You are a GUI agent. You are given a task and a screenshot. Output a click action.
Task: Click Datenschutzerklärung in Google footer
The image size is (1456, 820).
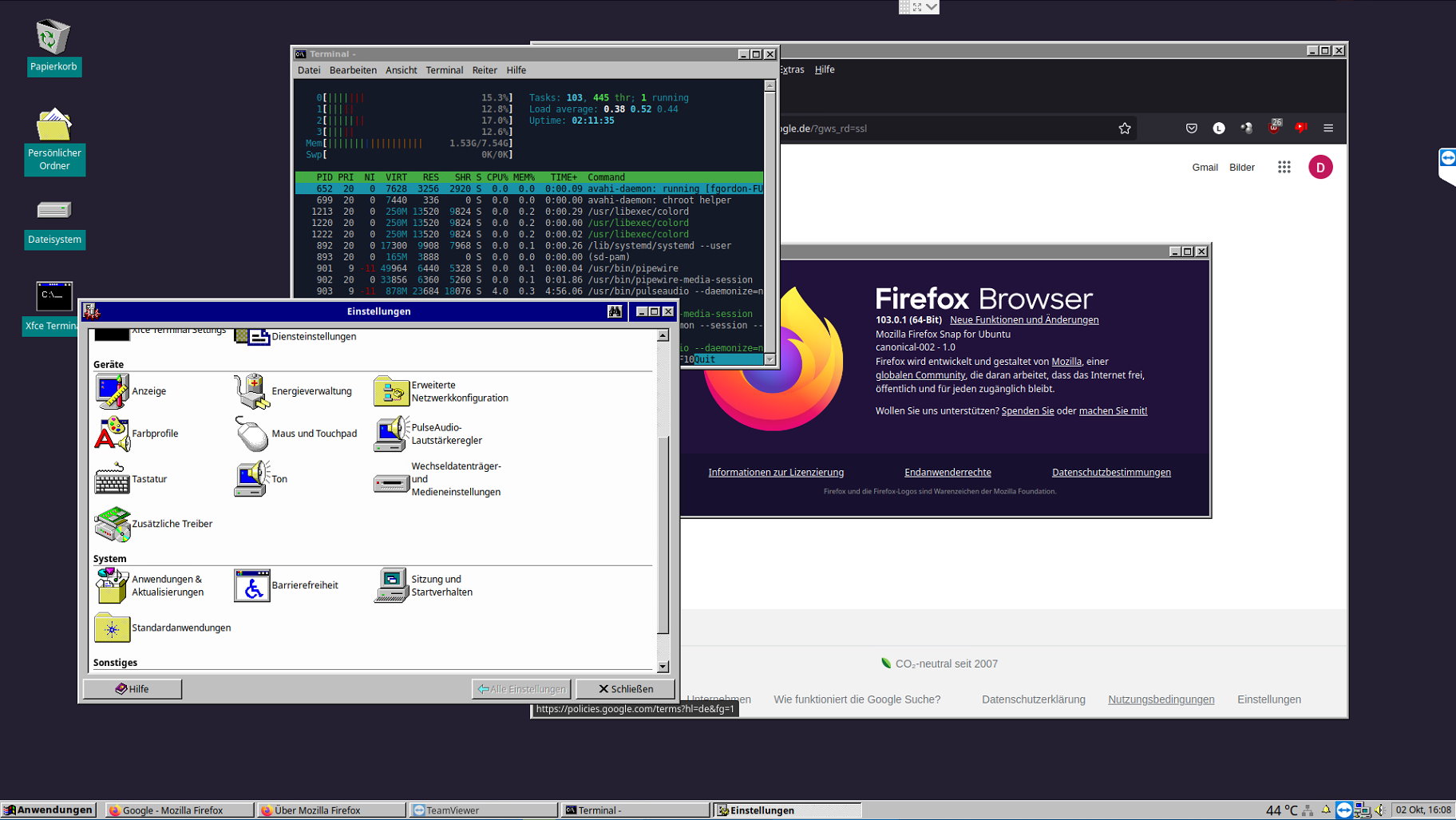(x=1034, y=699)
